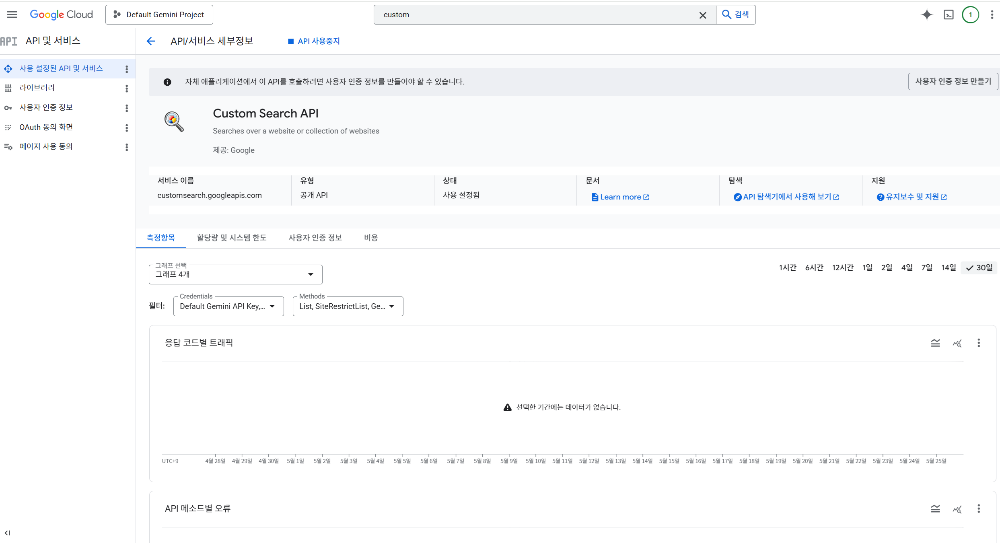
Task: Select the 1시간 time range
Action: 788,267
